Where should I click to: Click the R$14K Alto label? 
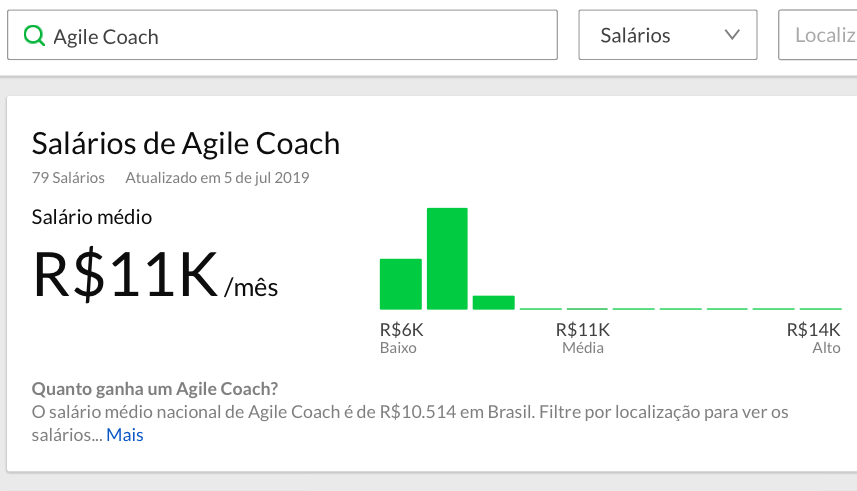tap(813, 338)
